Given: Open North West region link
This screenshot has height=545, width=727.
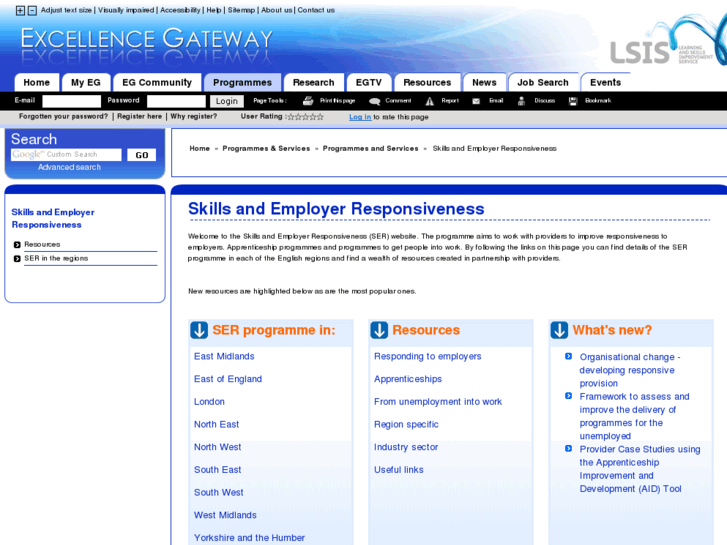Looking at the screenshot, I should tap(217, 447).
